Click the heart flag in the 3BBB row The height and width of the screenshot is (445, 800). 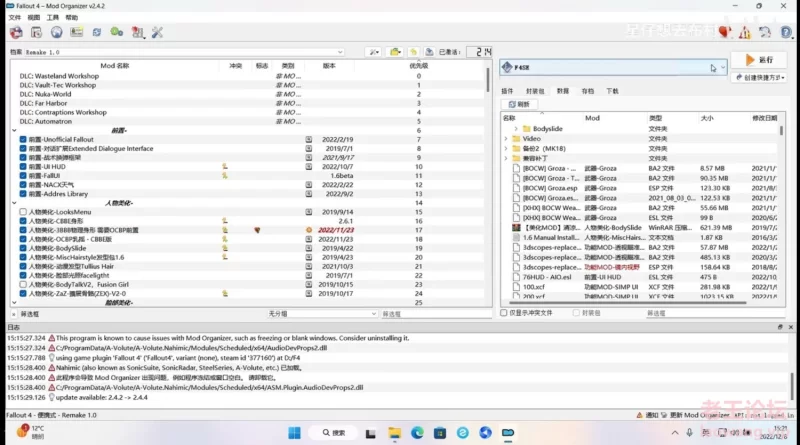pos(258,230)
